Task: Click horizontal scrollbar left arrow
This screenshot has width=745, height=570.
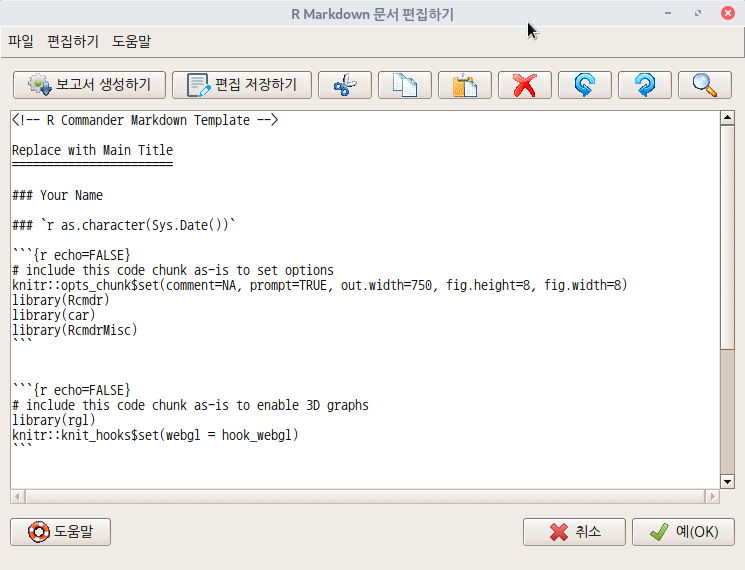Action: (x=17, y=497)
